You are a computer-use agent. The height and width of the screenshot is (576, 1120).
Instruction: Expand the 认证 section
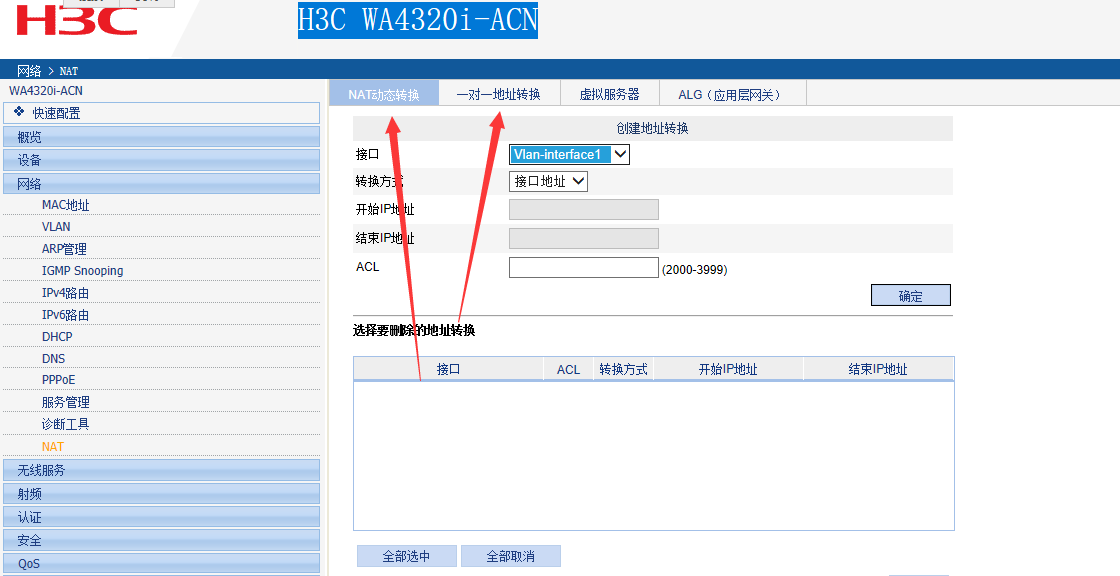click(x=161, y=517)
